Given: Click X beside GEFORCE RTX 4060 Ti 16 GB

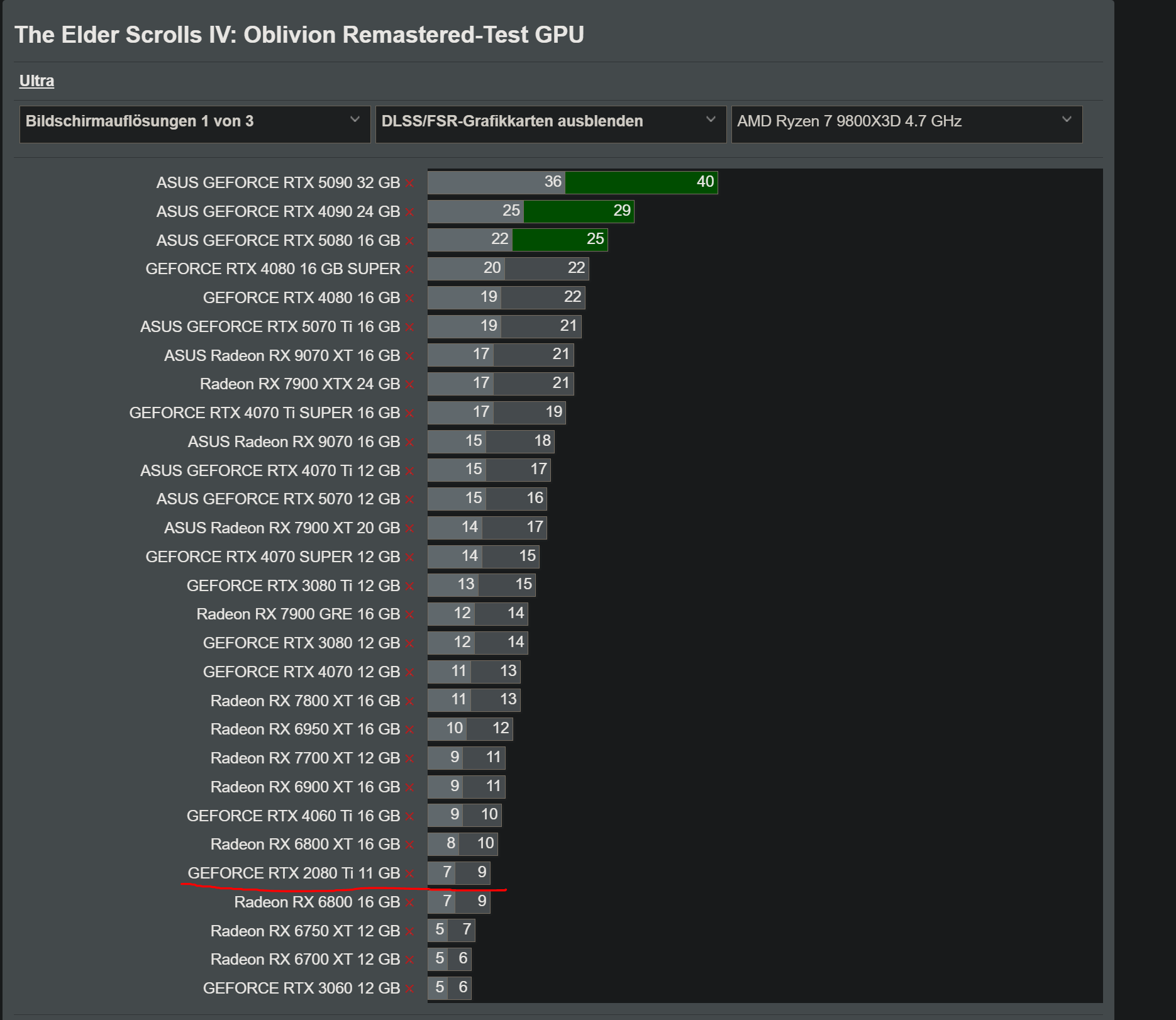Looking at the screenshot, I should pyautogui.click(x=410, y=817).
